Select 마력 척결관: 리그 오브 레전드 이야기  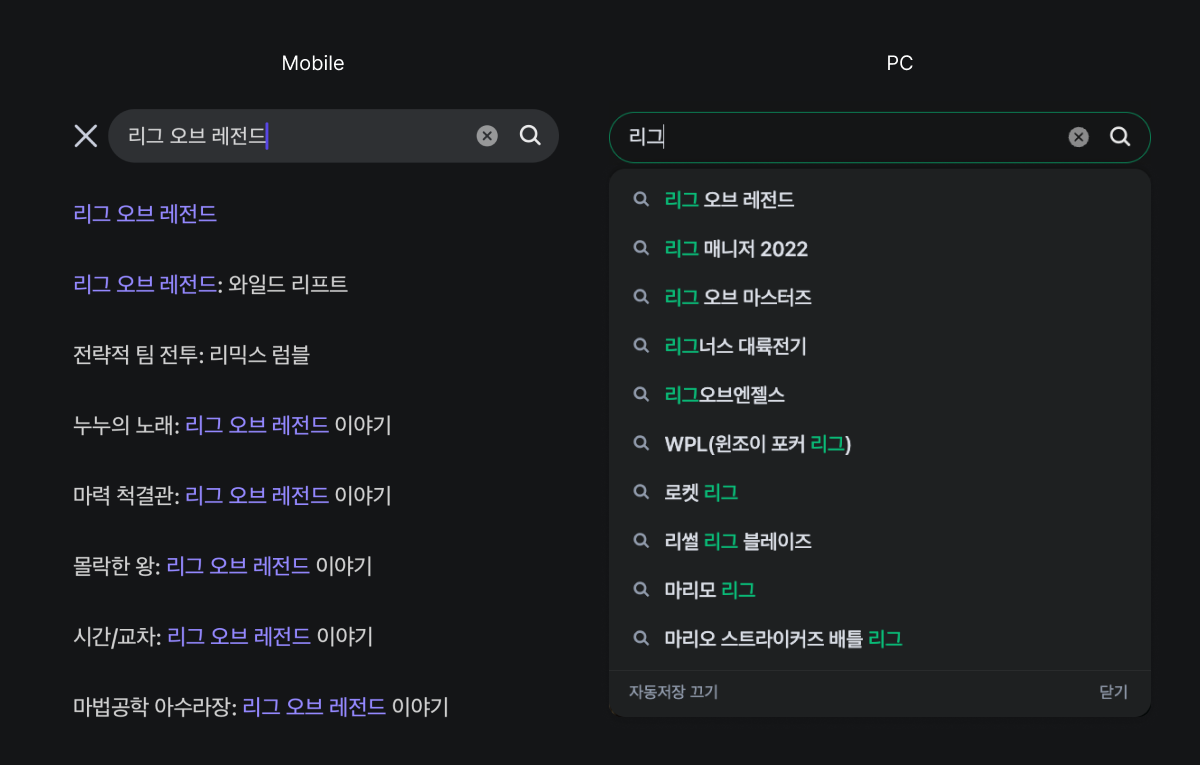(232, 495)
